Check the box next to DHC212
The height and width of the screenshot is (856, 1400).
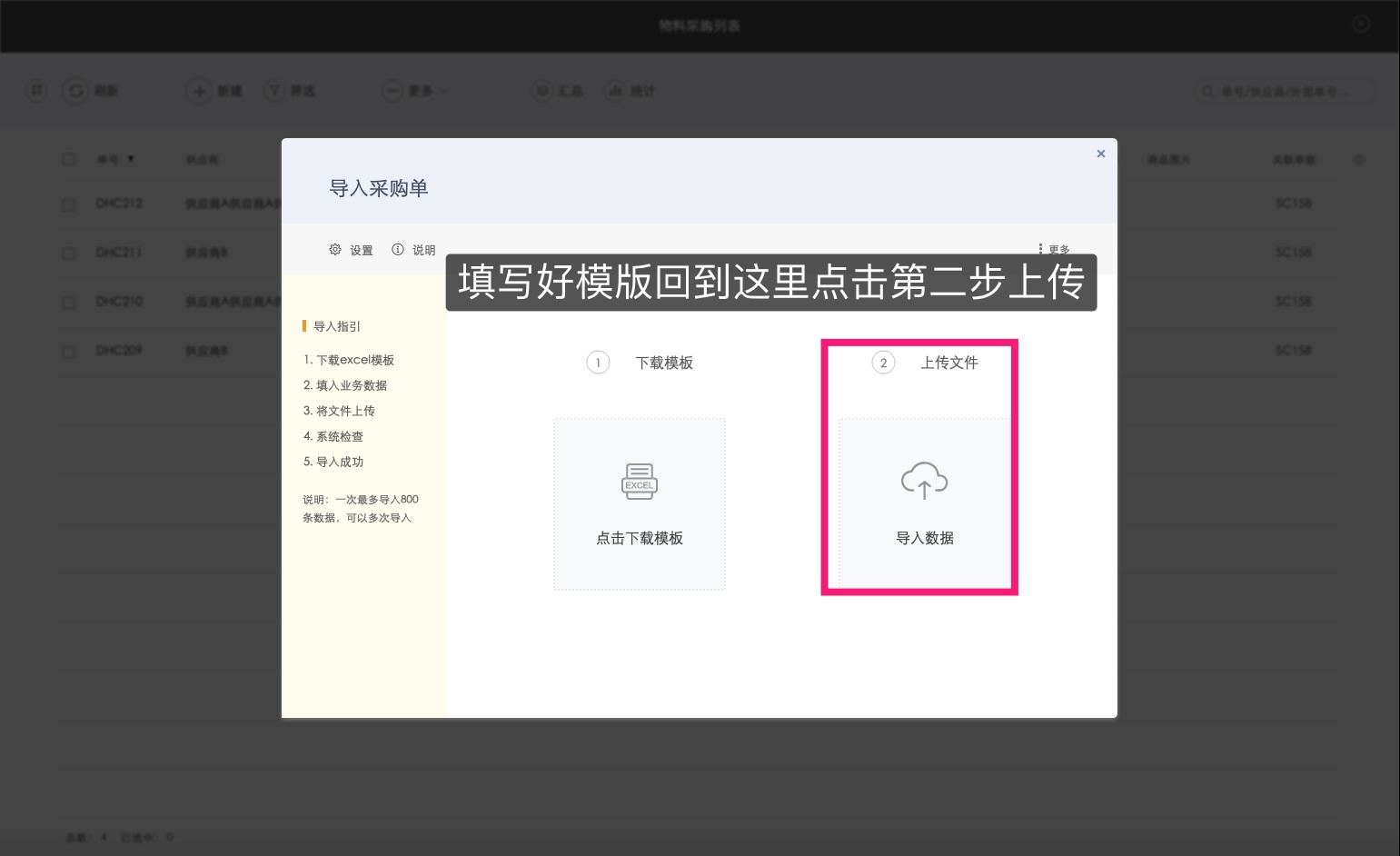pos(68,204)
